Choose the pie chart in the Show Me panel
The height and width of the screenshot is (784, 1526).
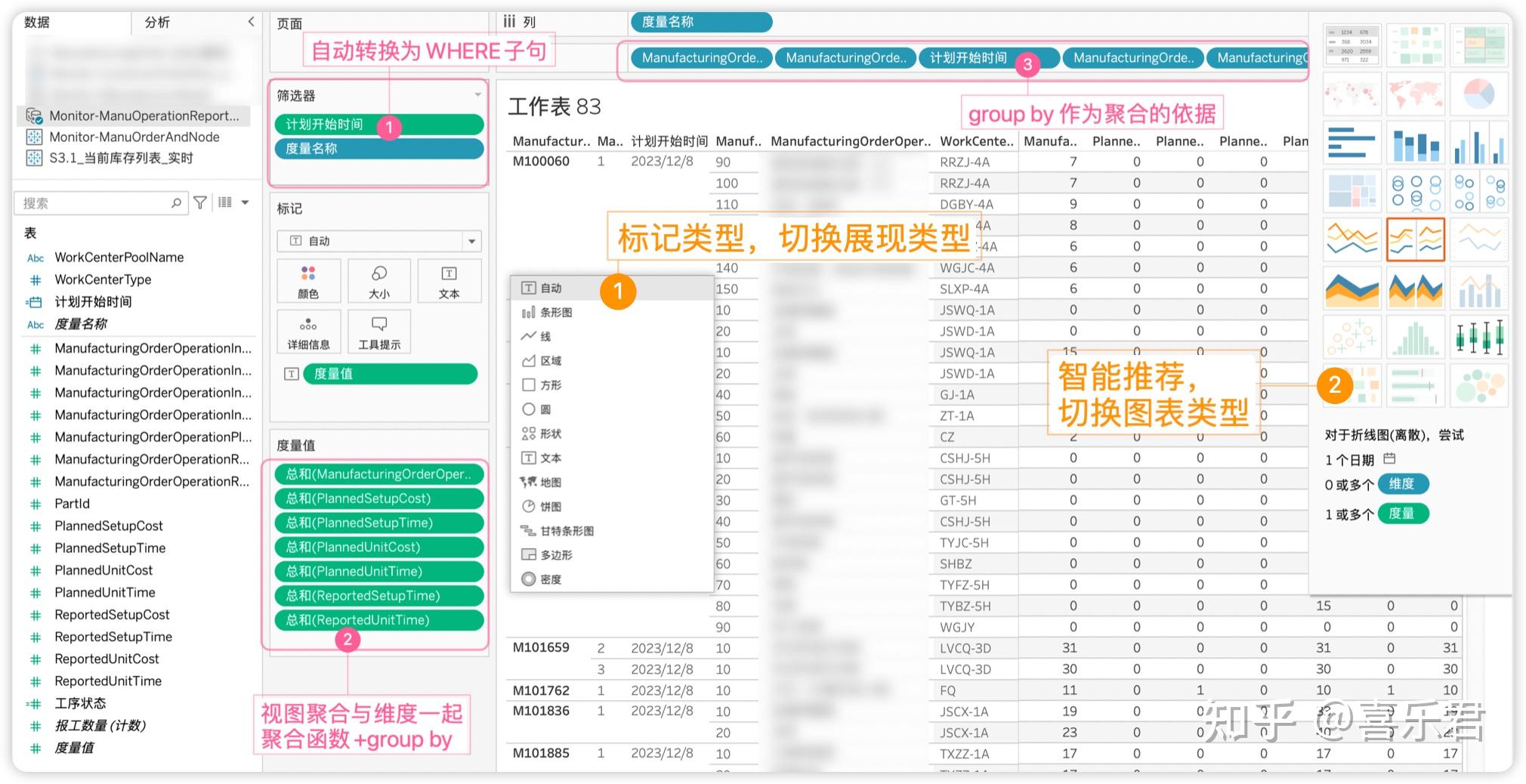(x=1478, y=94)
